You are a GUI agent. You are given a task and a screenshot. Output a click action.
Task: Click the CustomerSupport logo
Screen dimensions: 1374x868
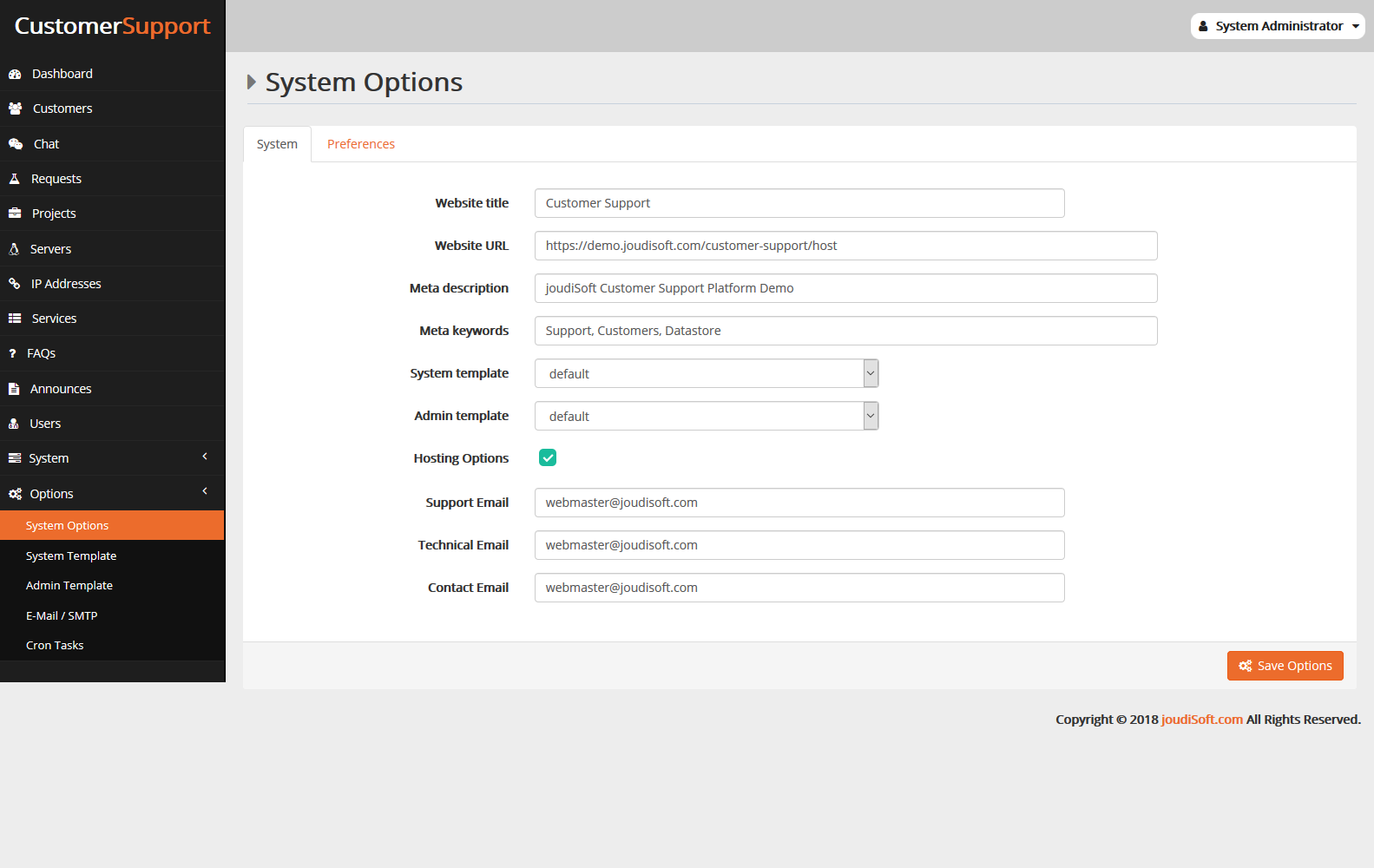[113, 26]
